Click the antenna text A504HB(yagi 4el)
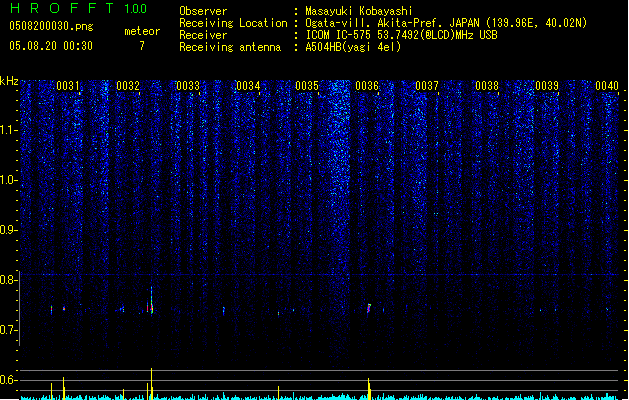629x400 pixels. (x=353, y=47)
